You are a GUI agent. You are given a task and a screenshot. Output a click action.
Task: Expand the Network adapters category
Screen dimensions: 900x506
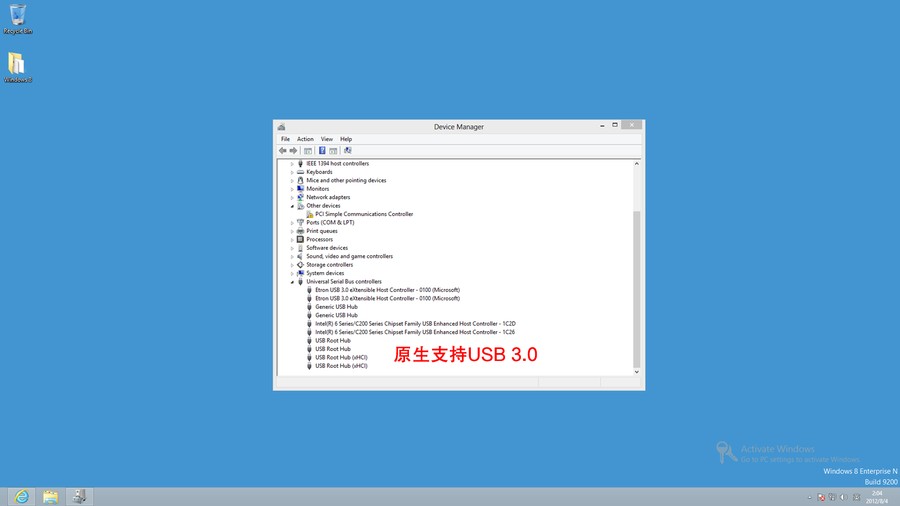(292, 197)
